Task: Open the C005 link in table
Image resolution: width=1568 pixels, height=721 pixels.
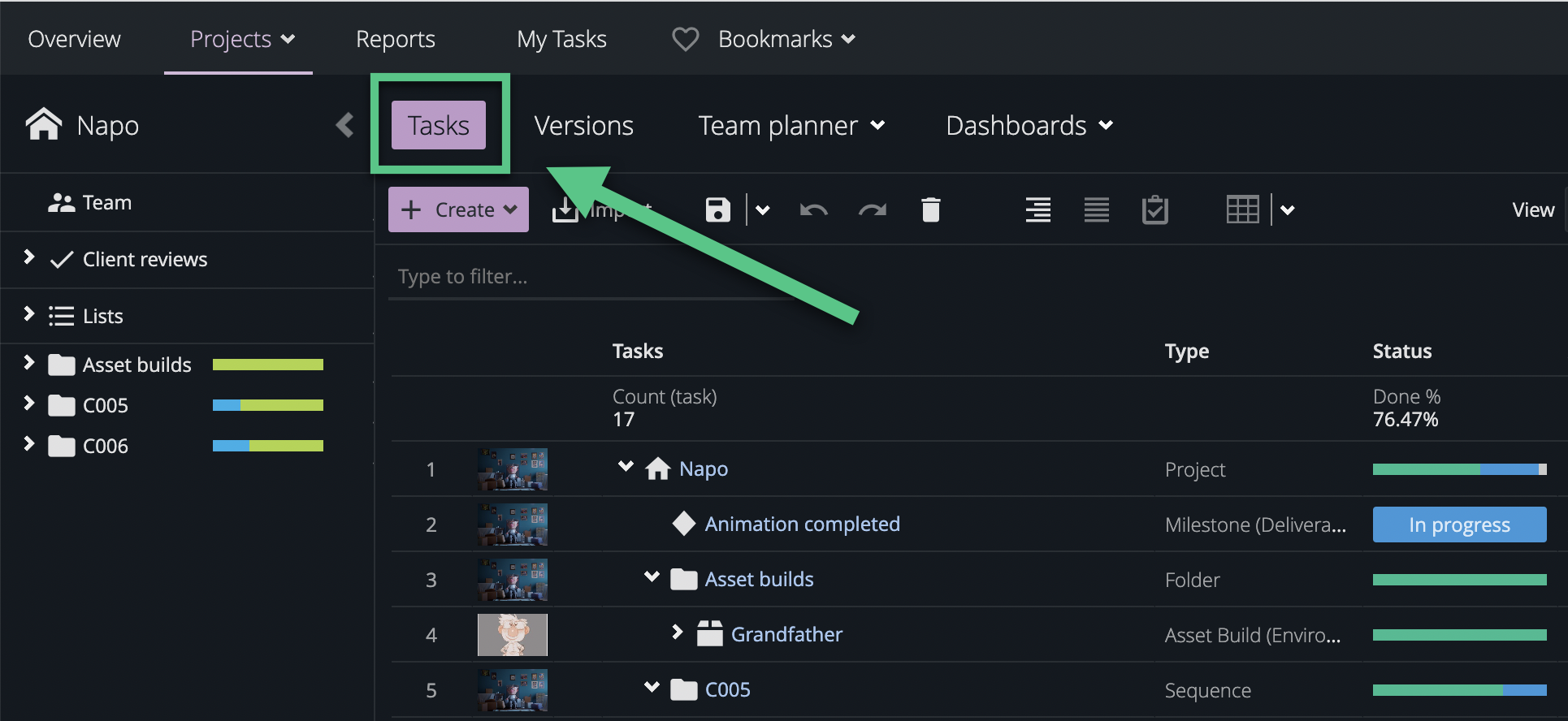Action: point(728,689)
